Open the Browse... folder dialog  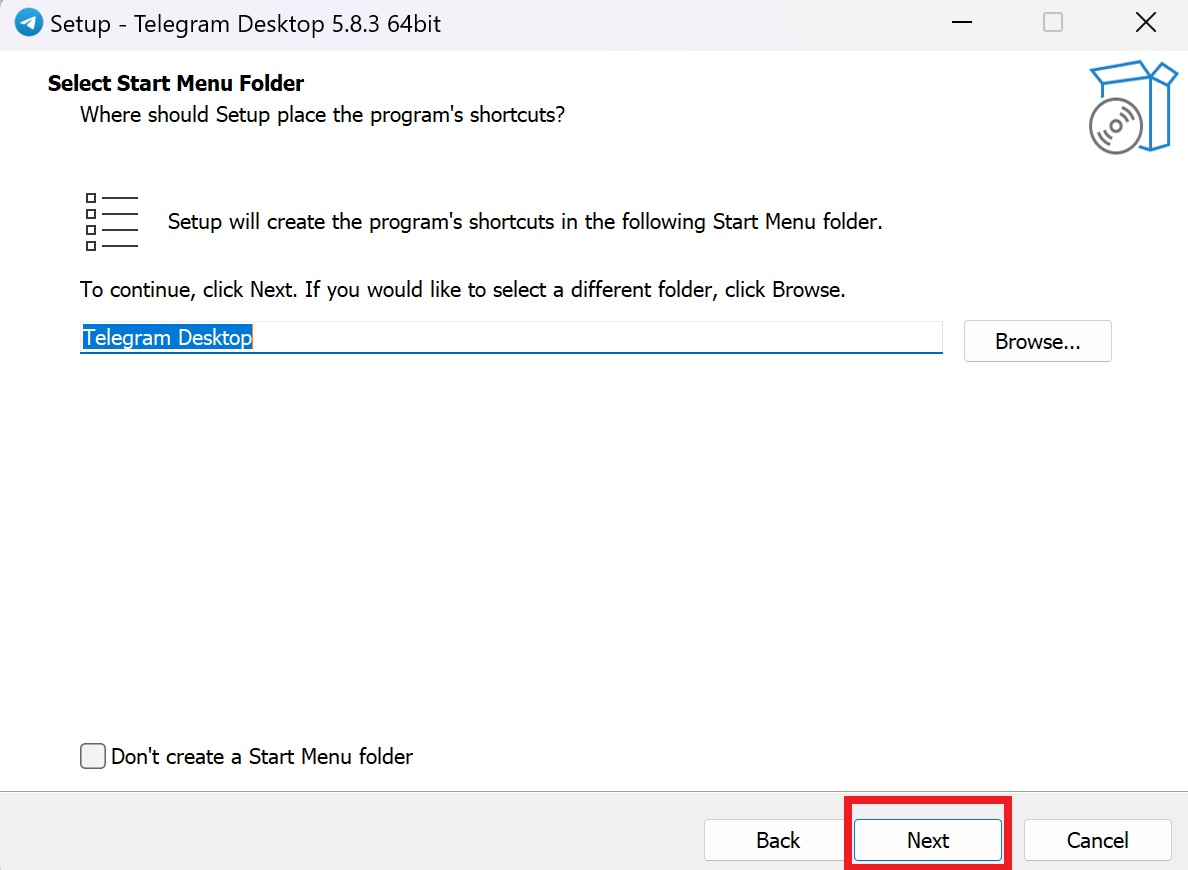[x=1037, y=341]
